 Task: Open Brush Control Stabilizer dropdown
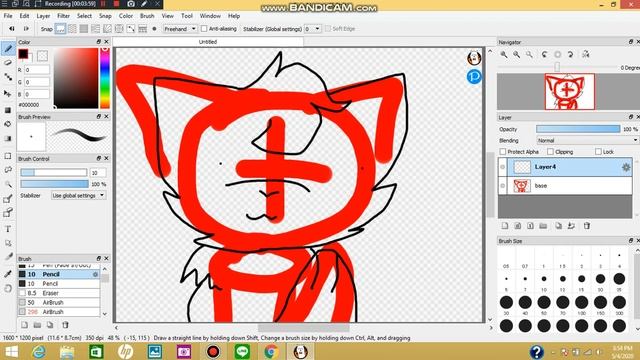tap(78, 196)
